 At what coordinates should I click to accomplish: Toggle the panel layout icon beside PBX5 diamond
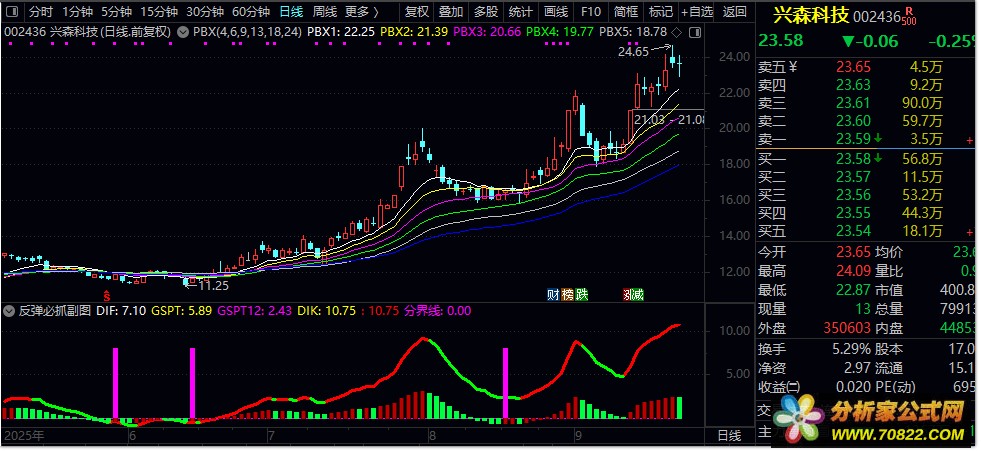[x=694, y=31]
